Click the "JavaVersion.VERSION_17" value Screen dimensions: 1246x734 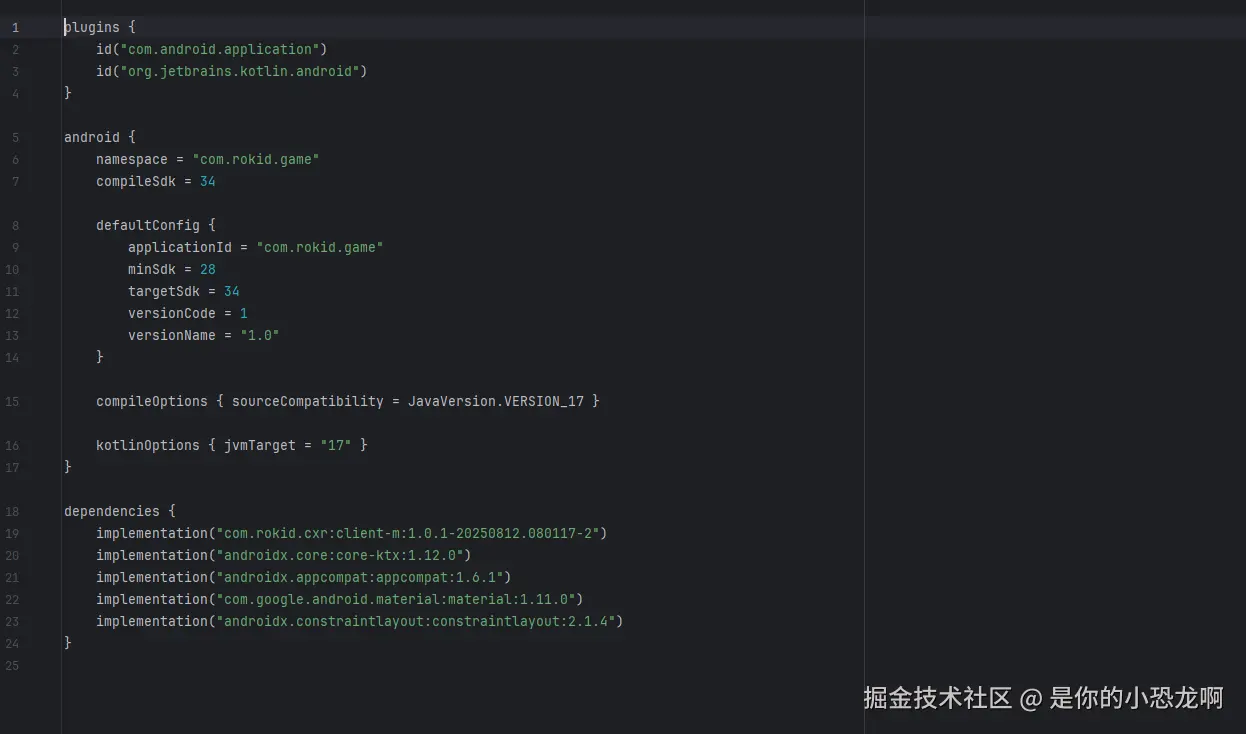tap(496, 401)
